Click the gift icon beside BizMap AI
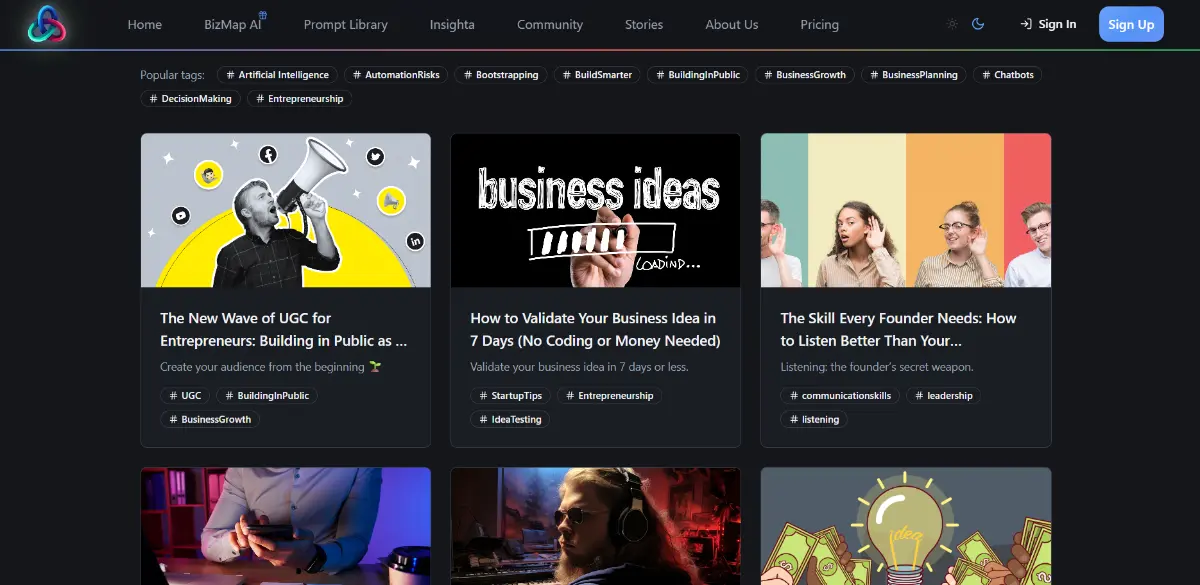 (x=262, y=13)
